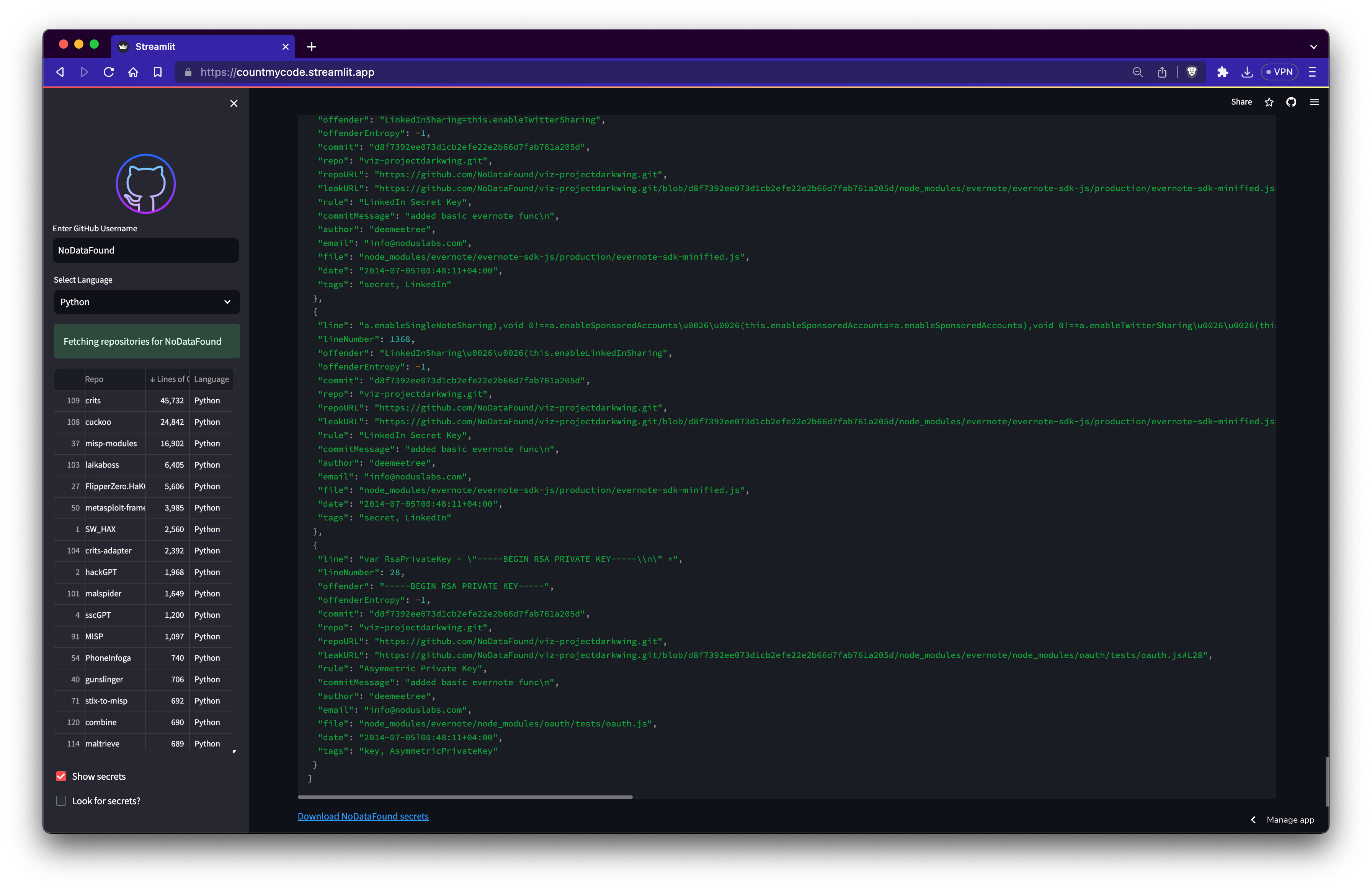Star the Streamlit app
Viewport: 1372px width, 890px height.
1269,102
